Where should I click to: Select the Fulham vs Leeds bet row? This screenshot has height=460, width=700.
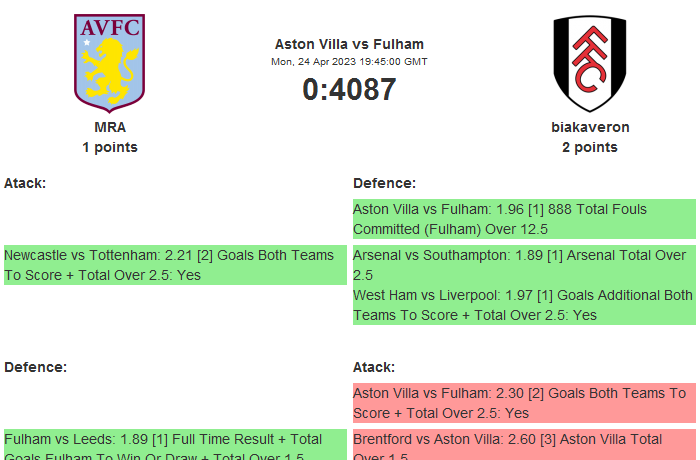click(175, 446)
